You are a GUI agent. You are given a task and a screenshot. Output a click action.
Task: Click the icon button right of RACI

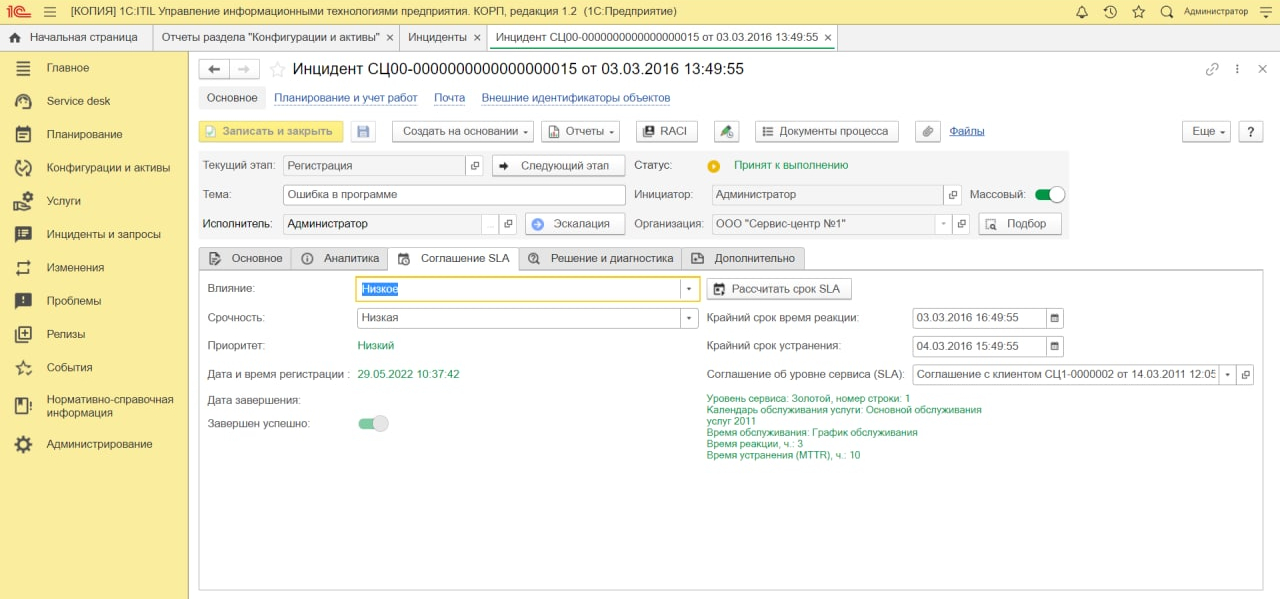coord(727,131)
